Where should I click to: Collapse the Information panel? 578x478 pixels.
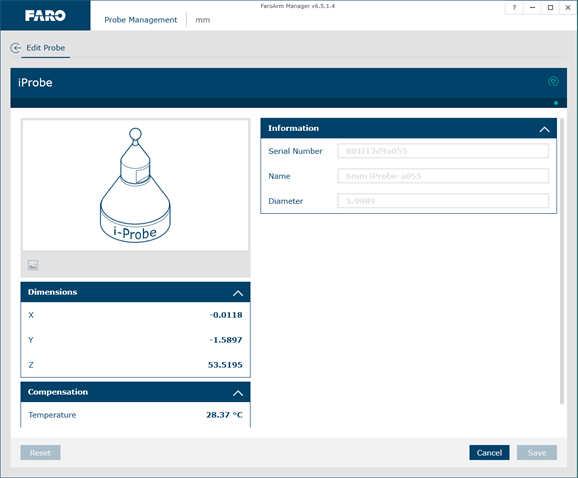(x=544, y=129)
